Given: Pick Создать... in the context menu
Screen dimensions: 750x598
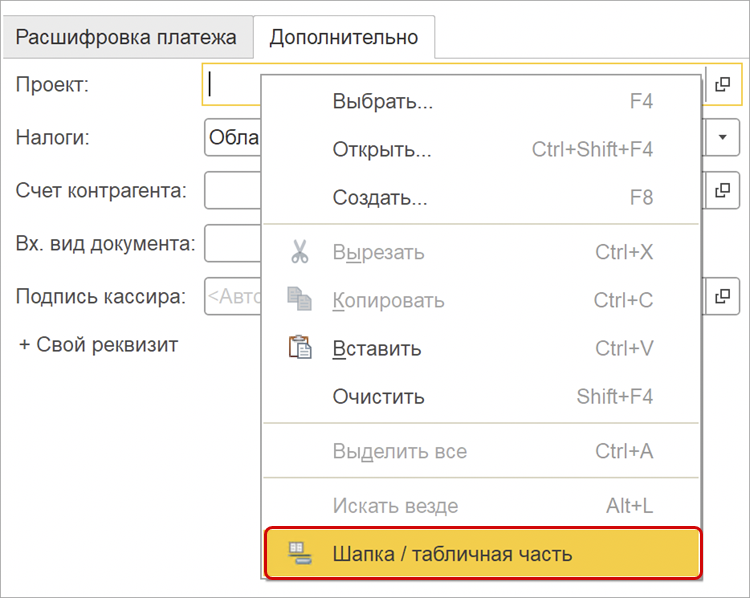Looking at the screenshot, I should point(380,198).
